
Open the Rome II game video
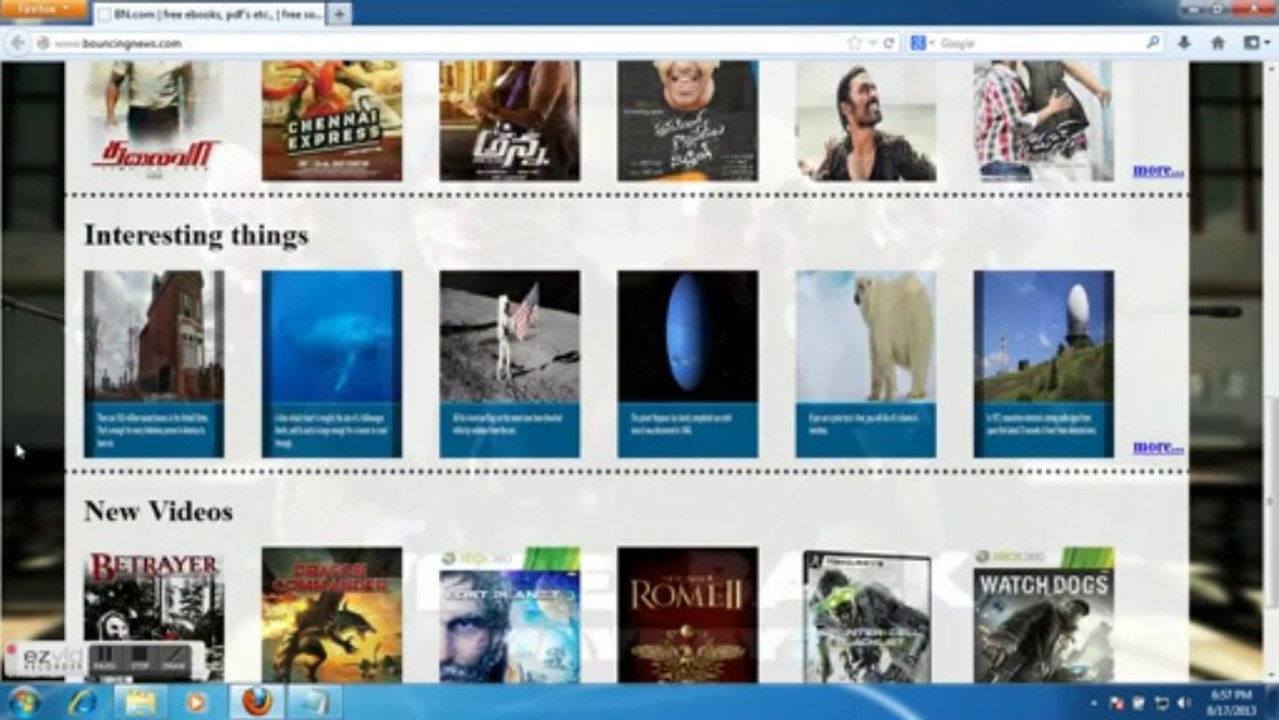[687, 614]
